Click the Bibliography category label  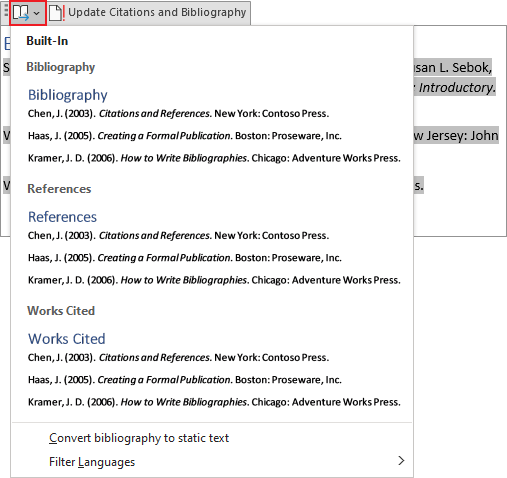click(x=61, y=67)
